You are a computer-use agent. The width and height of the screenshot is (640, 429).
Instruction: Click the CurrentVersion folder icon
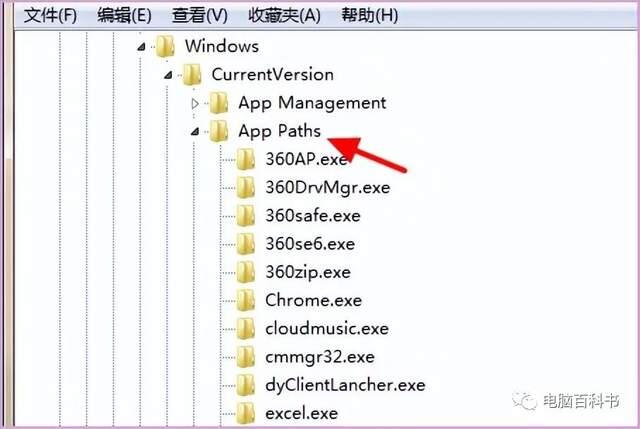[x=192, y=75]
